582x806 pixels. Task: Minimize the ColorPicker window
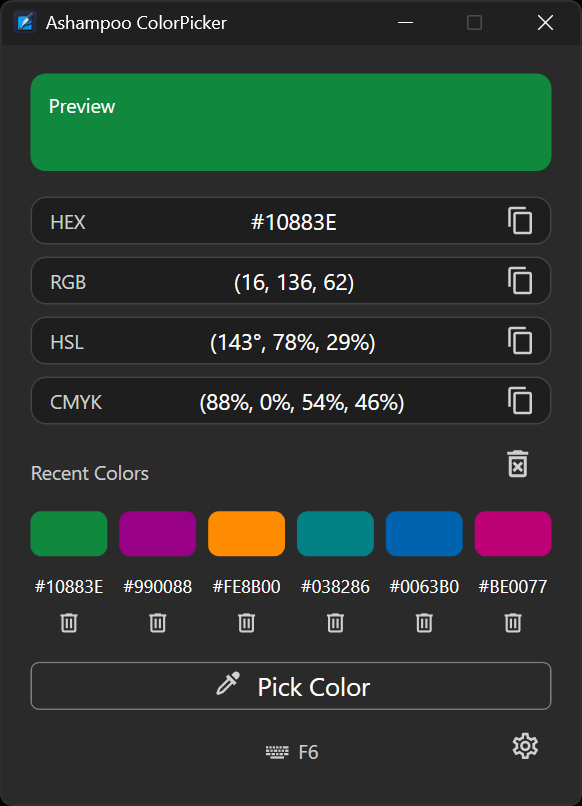coord(406,23)
